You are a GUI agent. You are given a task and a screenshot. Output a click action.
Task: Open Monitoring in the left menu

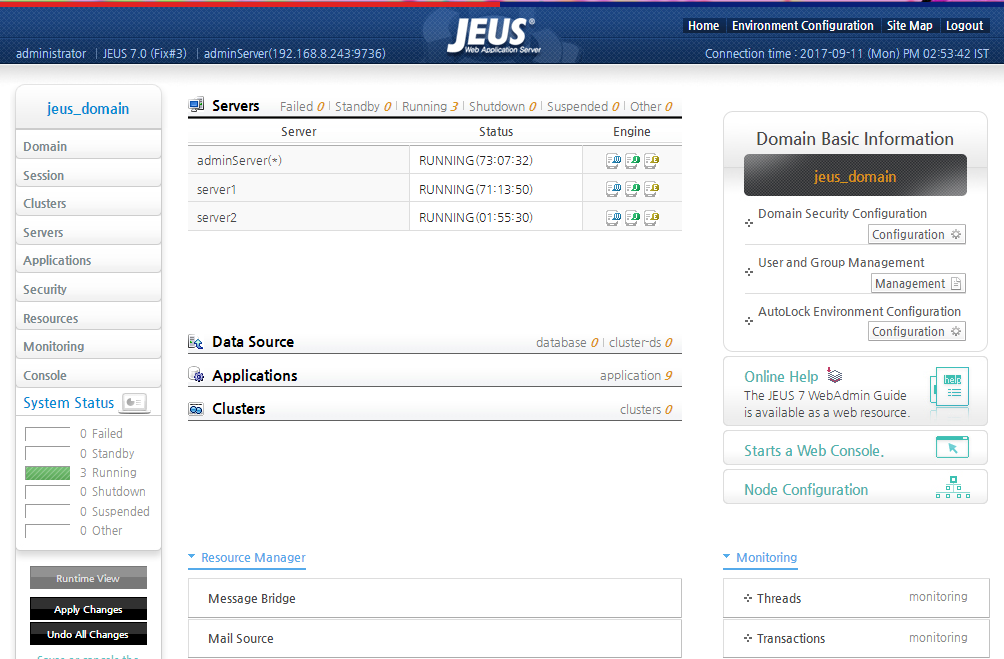88,346
